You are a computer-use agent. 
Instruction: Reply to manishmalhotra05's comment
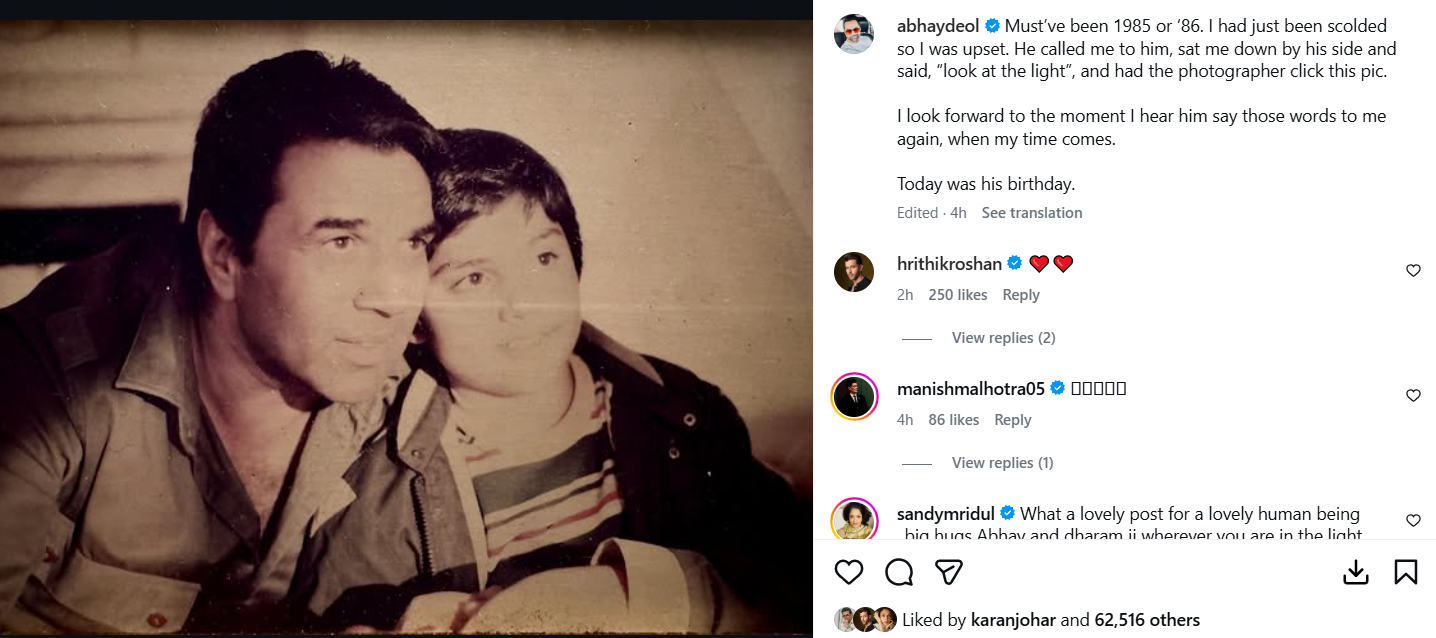click(x=1012, y=420)
